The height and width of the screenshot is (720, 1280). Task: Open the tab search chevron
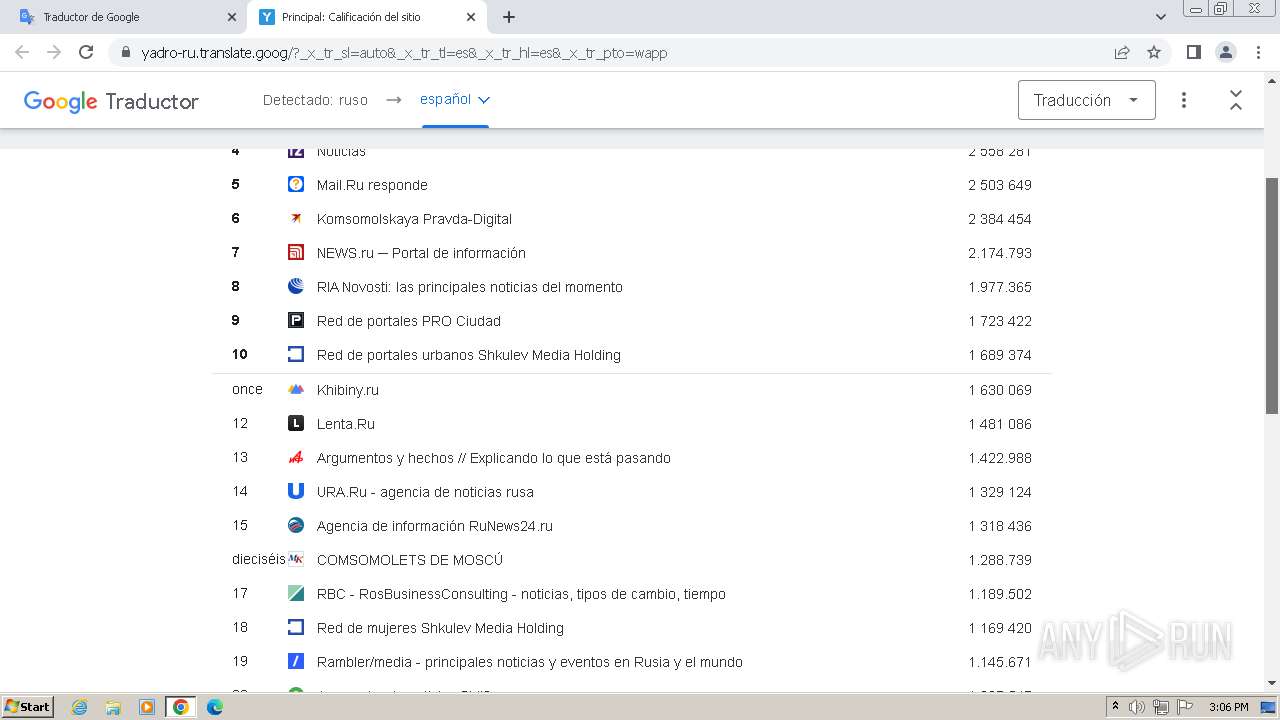click(1161, 17)
